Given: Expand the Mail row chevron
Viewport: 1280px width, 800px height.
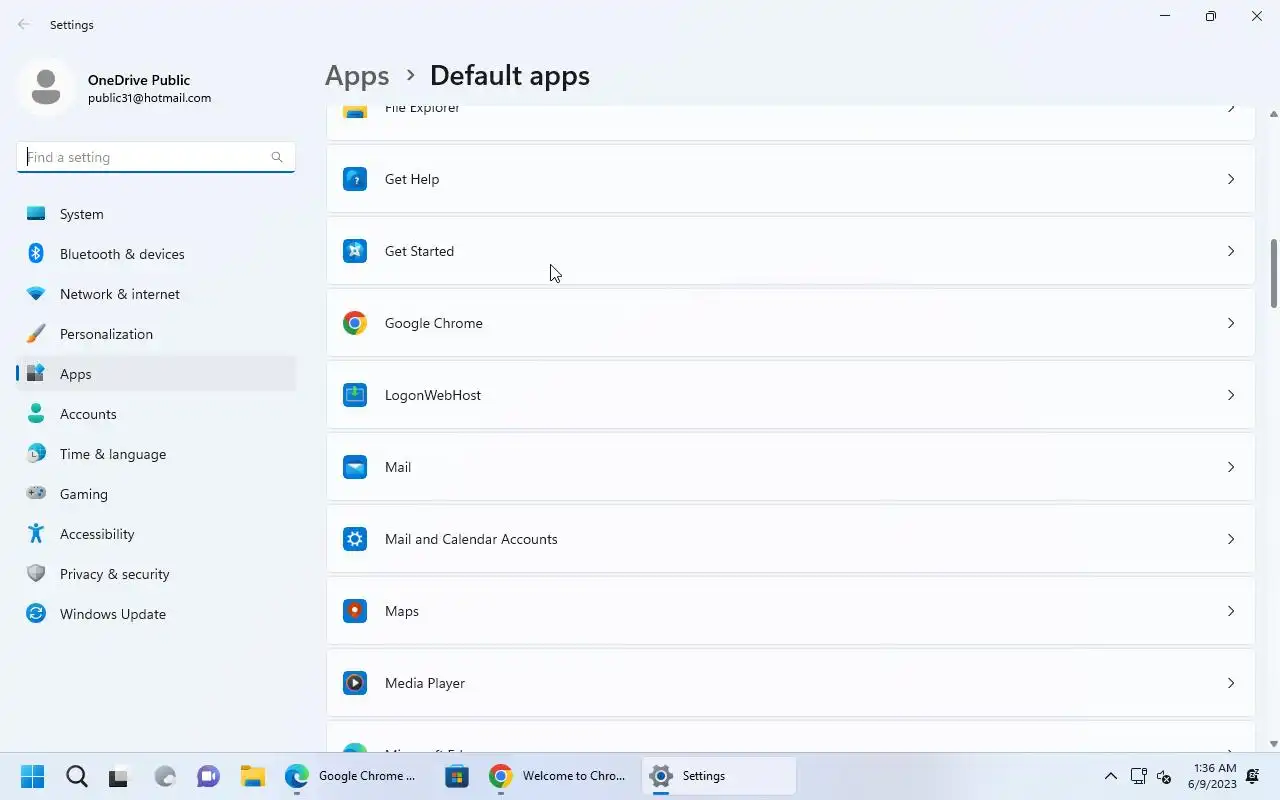Looking at the screenshot, I should [1231, 467].
